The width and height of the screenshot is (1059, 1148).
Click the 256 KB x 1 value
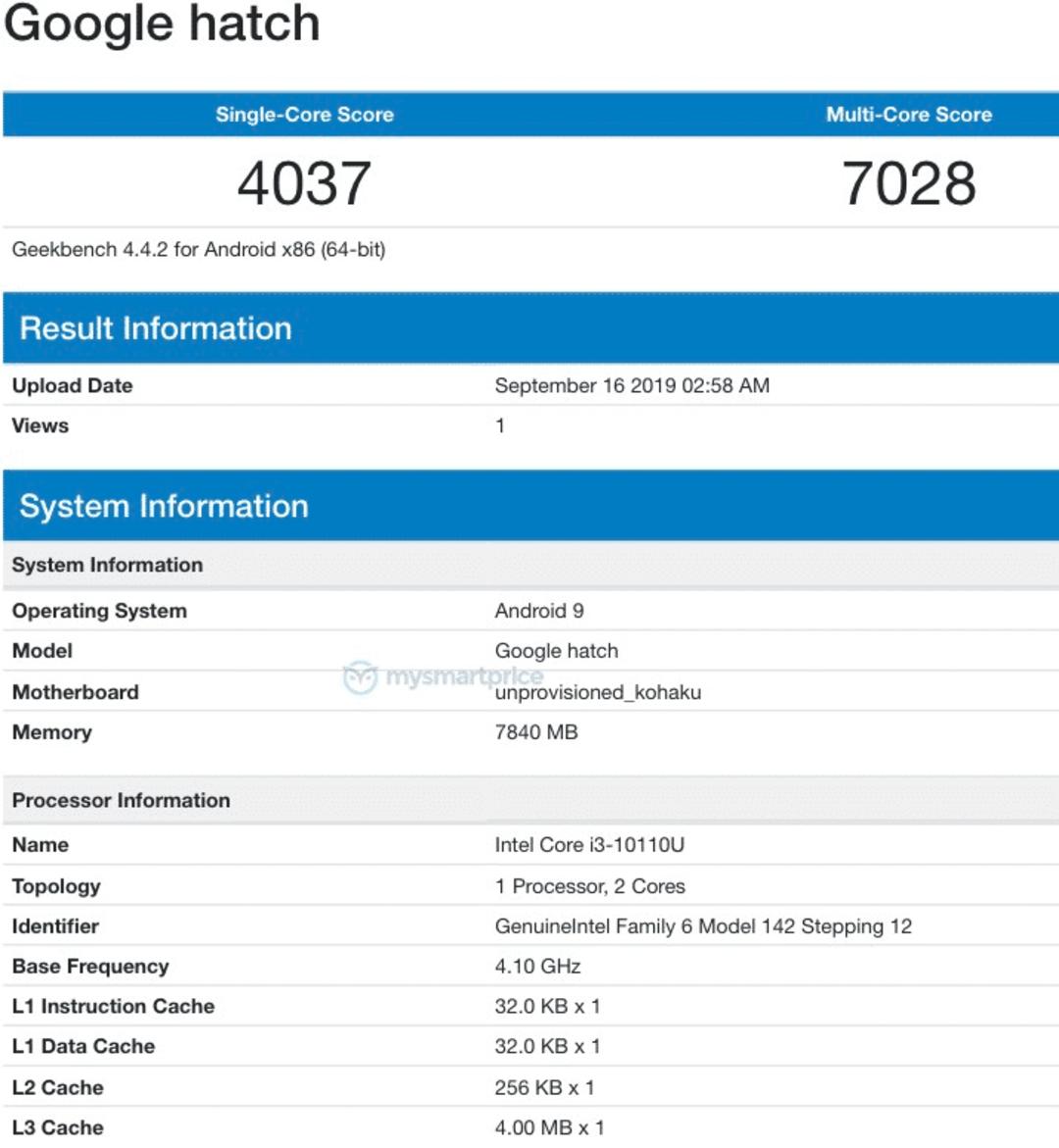coord(544,1088)
